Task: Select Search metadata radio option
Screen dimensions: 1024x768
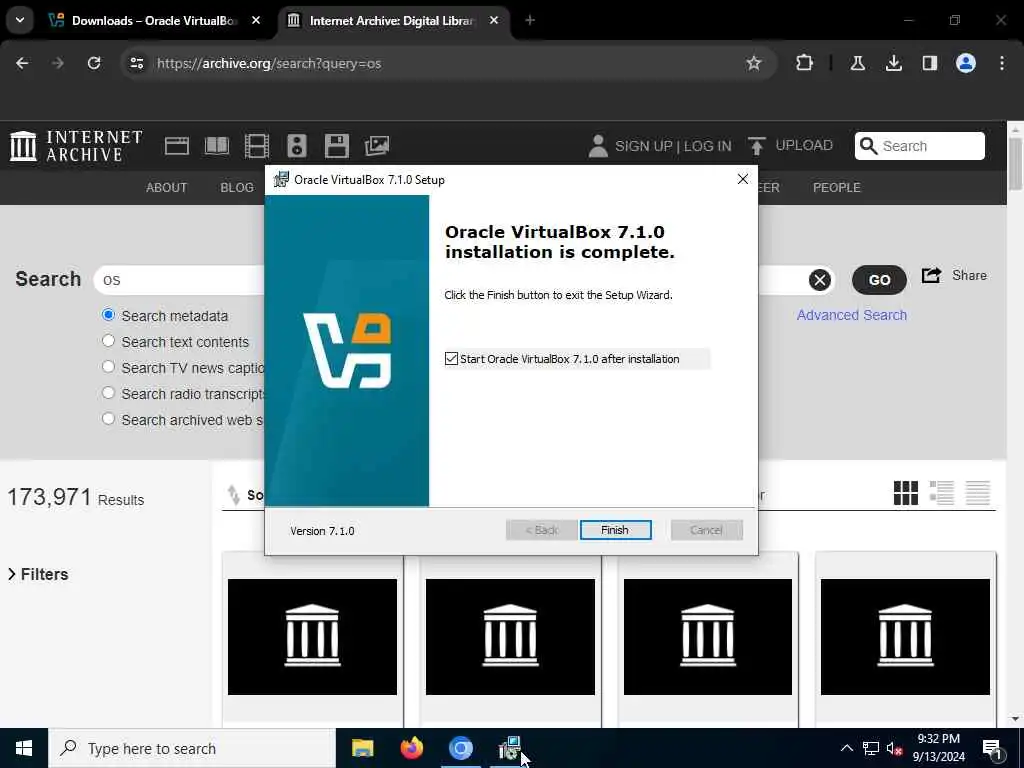Action: [108, 315]
